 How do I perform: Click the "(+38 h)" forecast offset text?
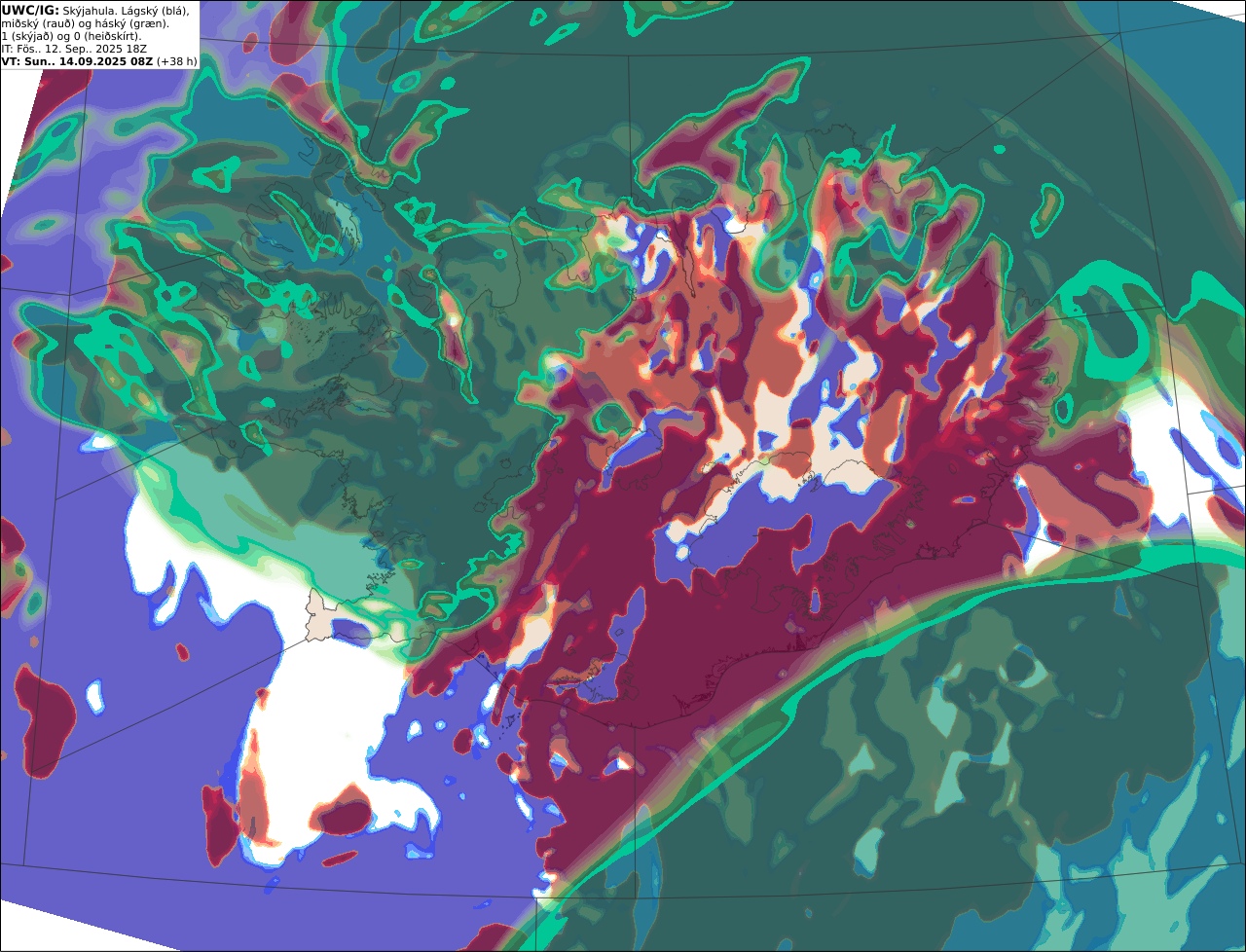(177, 60)
